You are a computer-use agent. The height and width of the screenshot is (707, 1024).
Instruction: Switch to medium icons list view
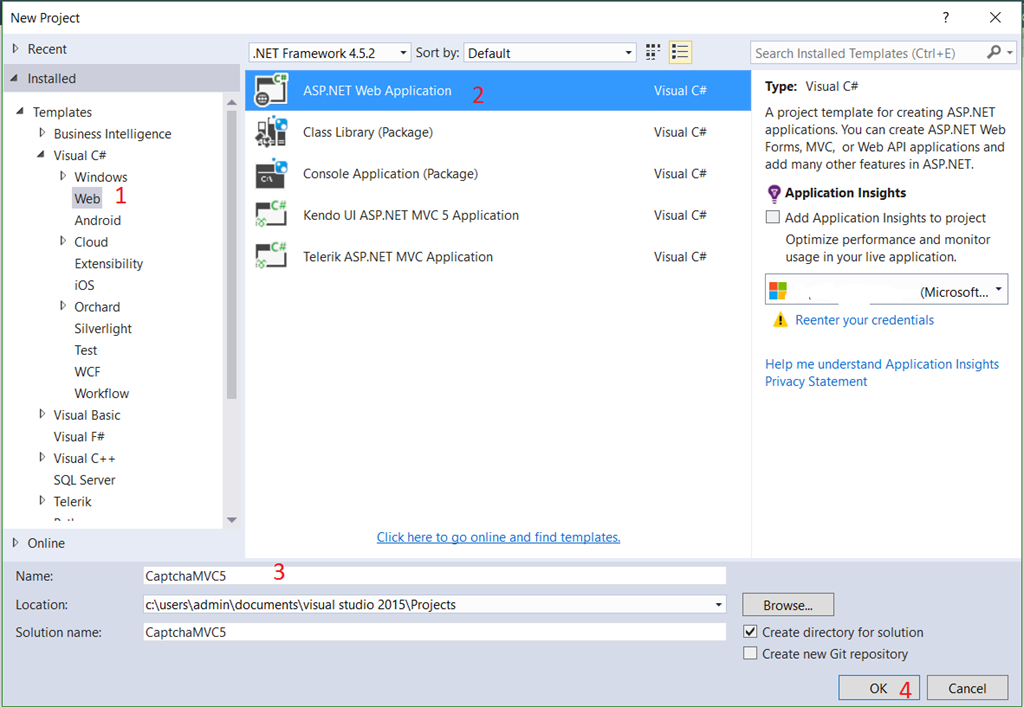(680, 52)
